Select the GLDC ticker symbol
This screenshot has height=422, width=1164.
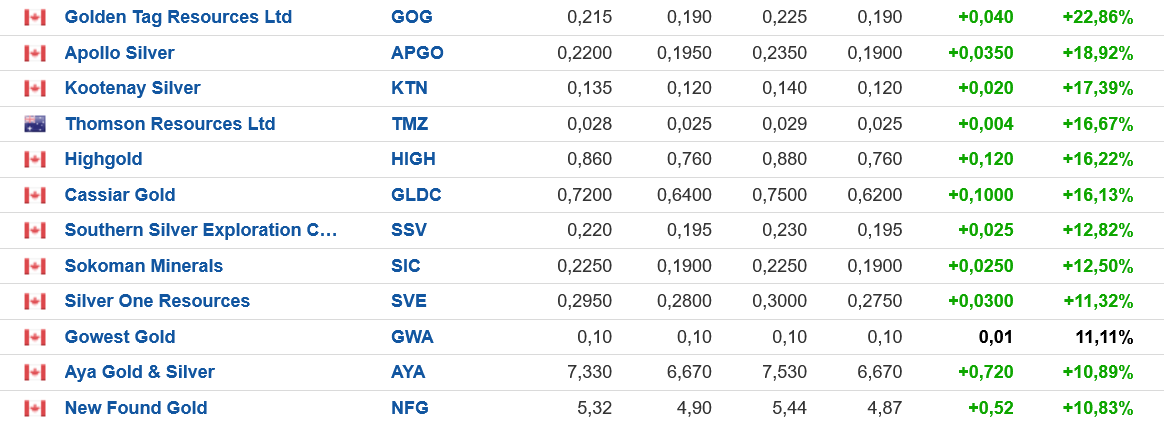tap(416, 195)
